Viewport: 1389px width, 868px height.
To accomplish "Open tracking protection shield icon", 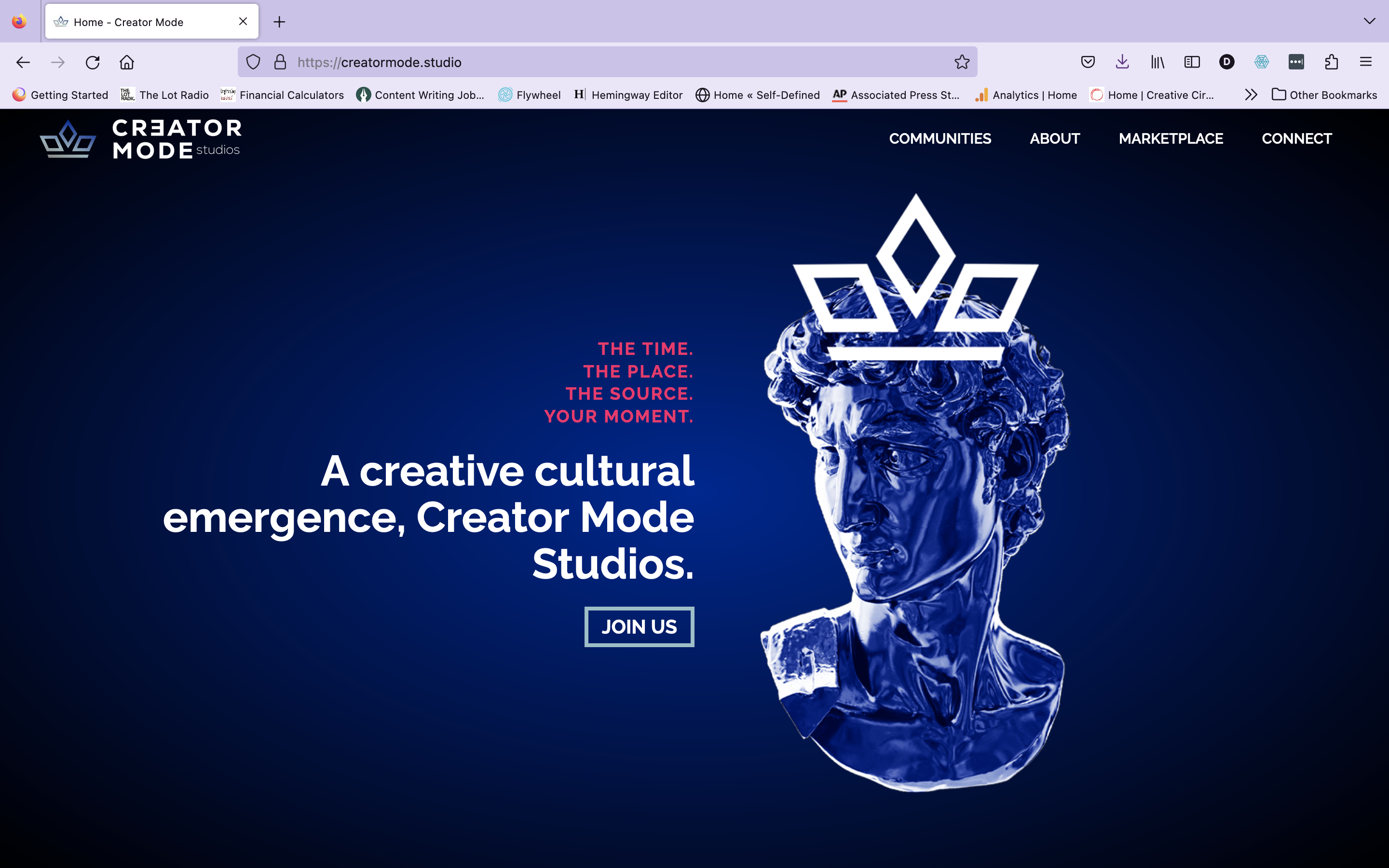I will [x=253, y=62].
